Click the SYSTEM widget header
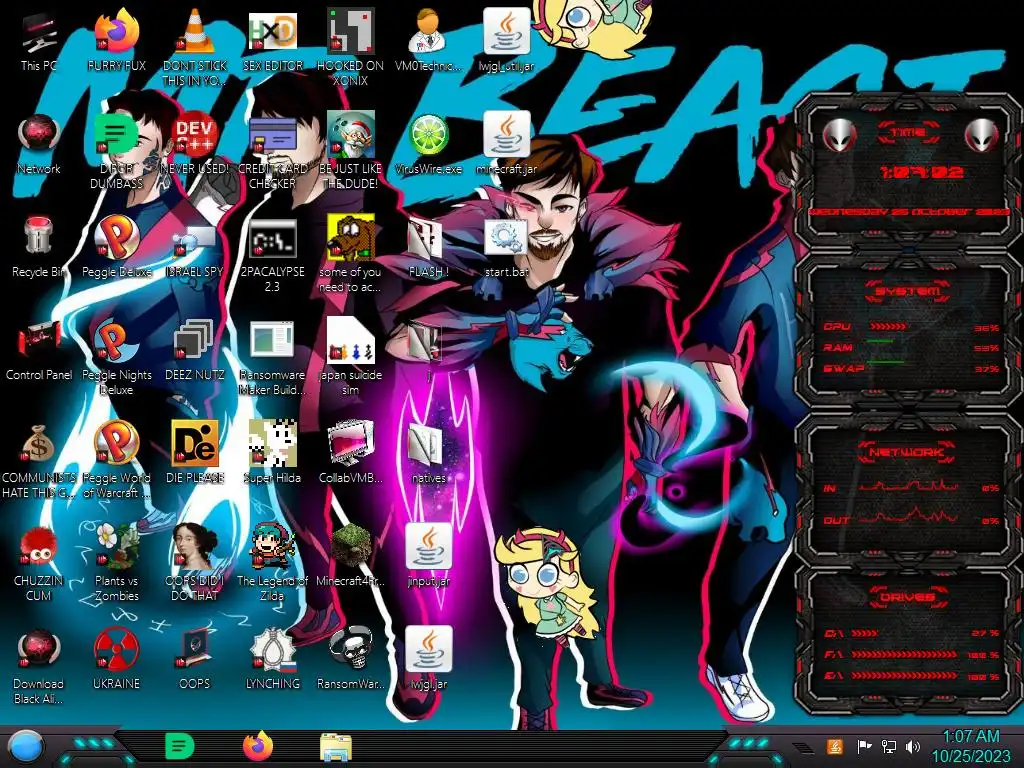1024x768 pixels. [x=908, y=291]
